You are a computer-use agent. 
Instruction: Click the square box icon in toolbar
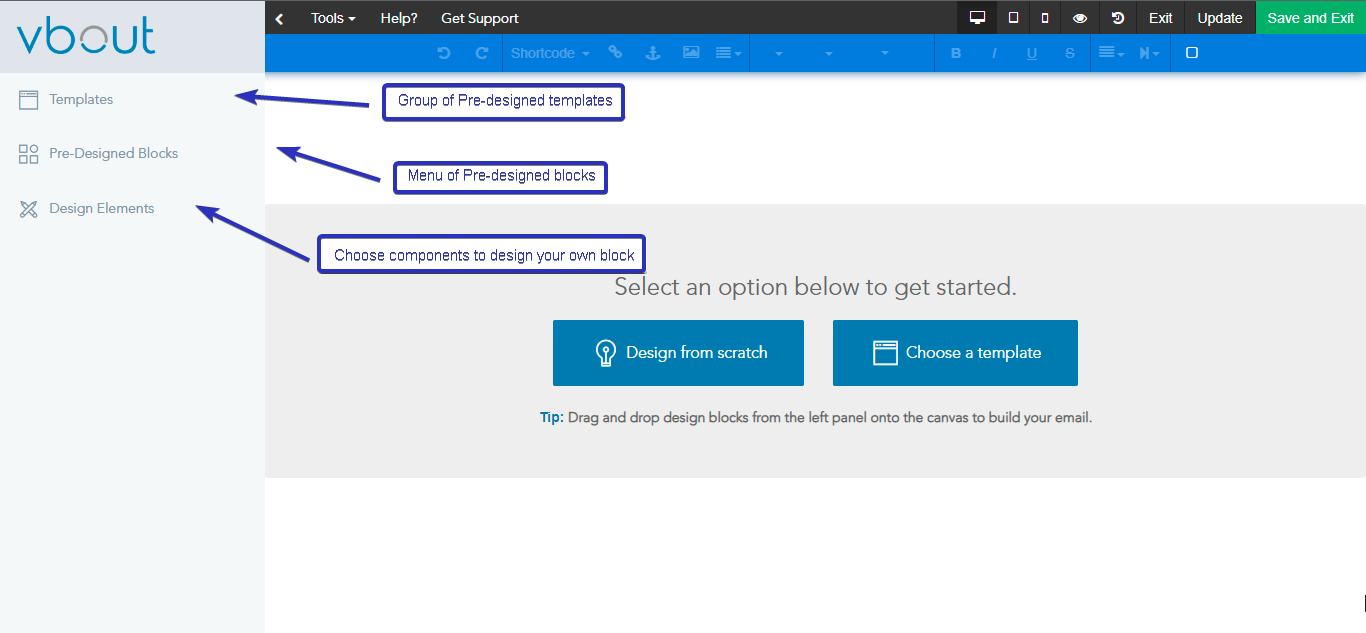pyautogui.click(x=1192, y=53)
